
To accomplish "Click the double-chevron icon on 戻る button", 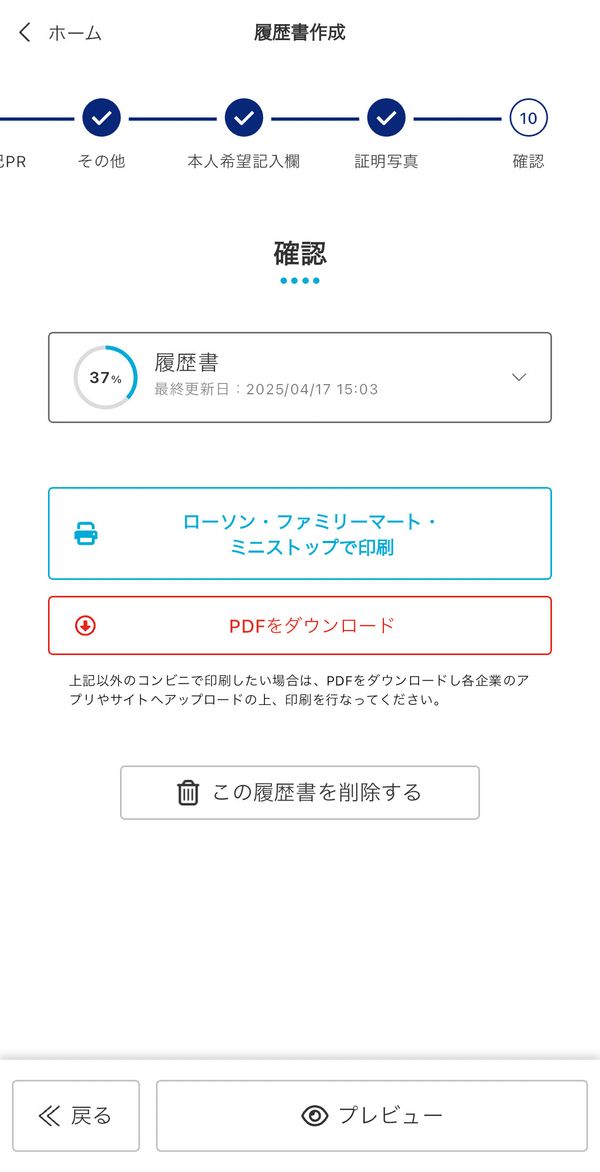I will [49, 1116].
